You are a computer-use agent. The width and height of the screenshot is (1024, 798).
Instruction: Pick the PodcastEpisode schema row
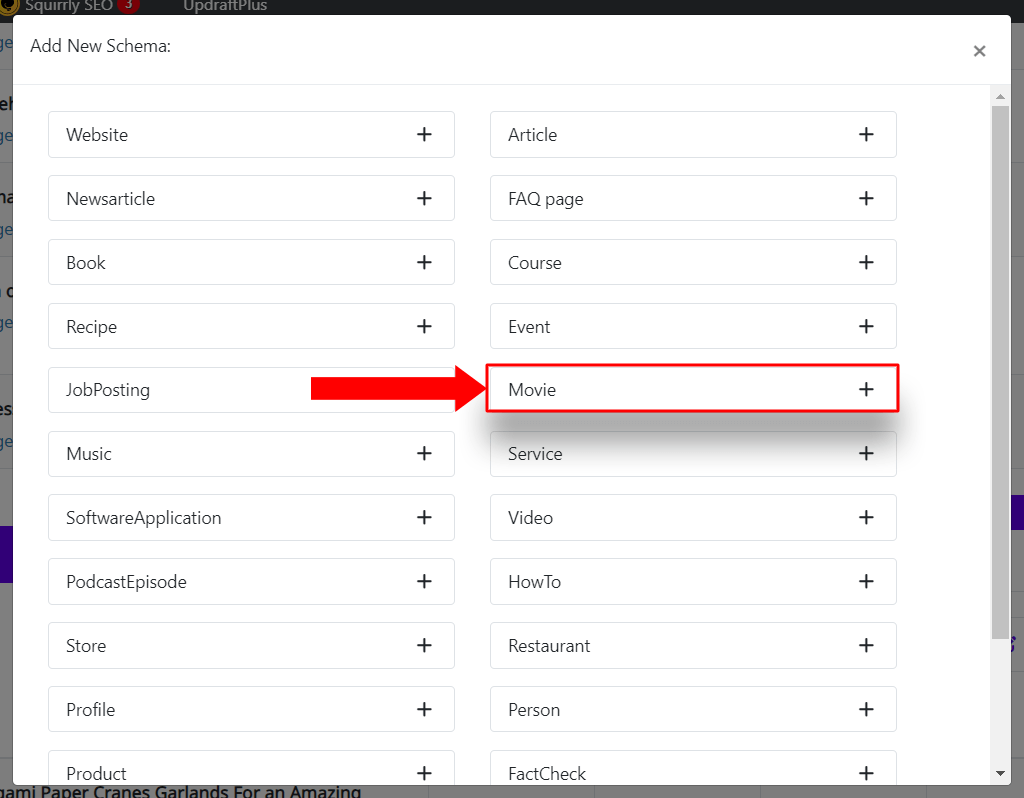tap(251, 582)
